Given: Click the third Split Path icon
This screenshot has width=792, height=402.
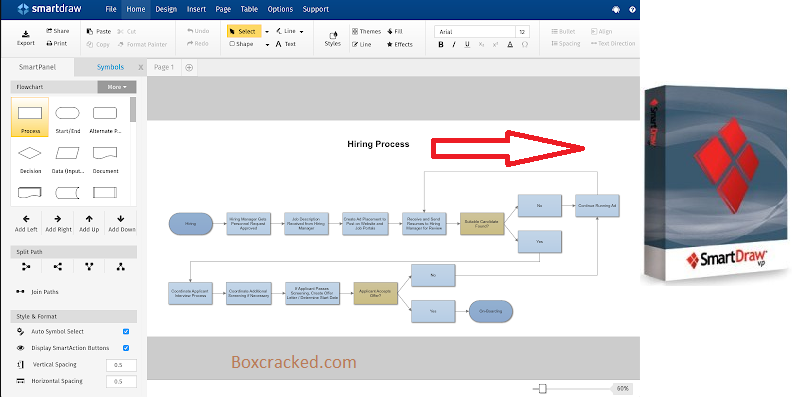Looking at the screenshot, I should pyautogui.click(x=89, y=267).
